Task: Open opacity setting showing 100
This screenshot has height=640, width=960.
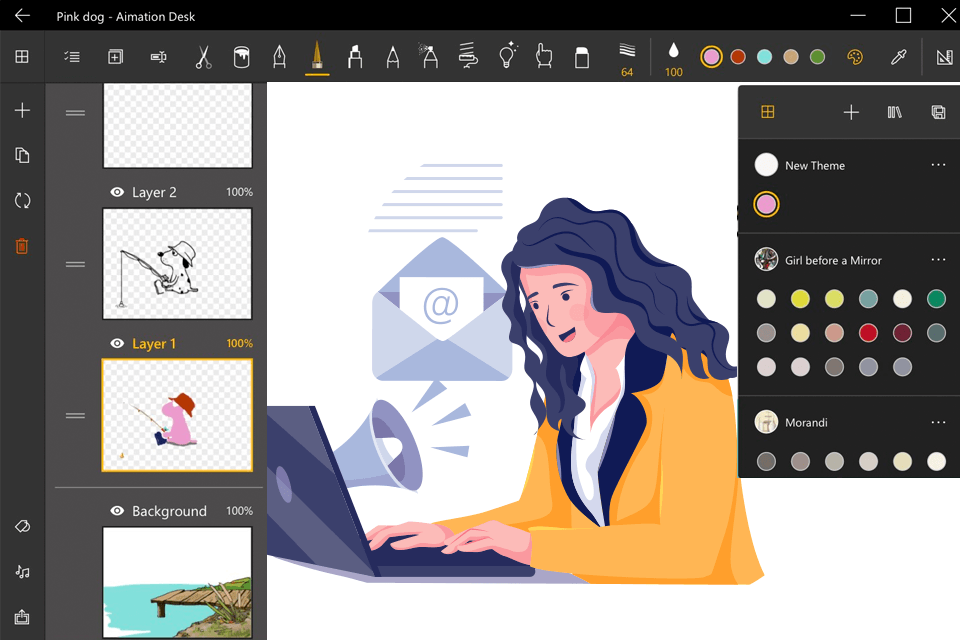Action: tap(673, 60)
